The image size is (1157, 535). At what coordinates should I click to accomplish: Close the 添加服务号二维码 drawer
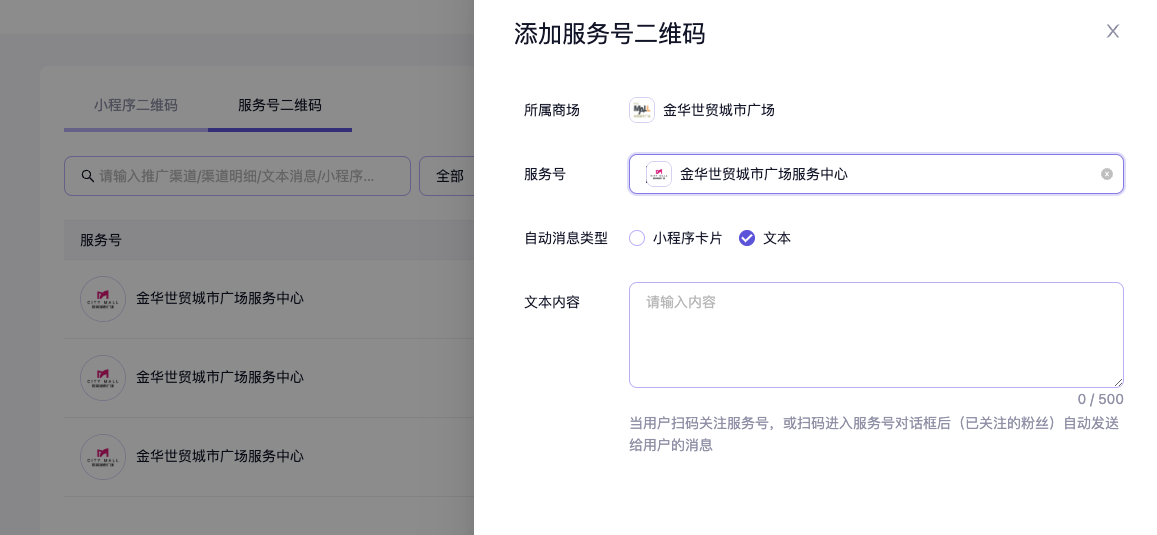point(1112,32)
